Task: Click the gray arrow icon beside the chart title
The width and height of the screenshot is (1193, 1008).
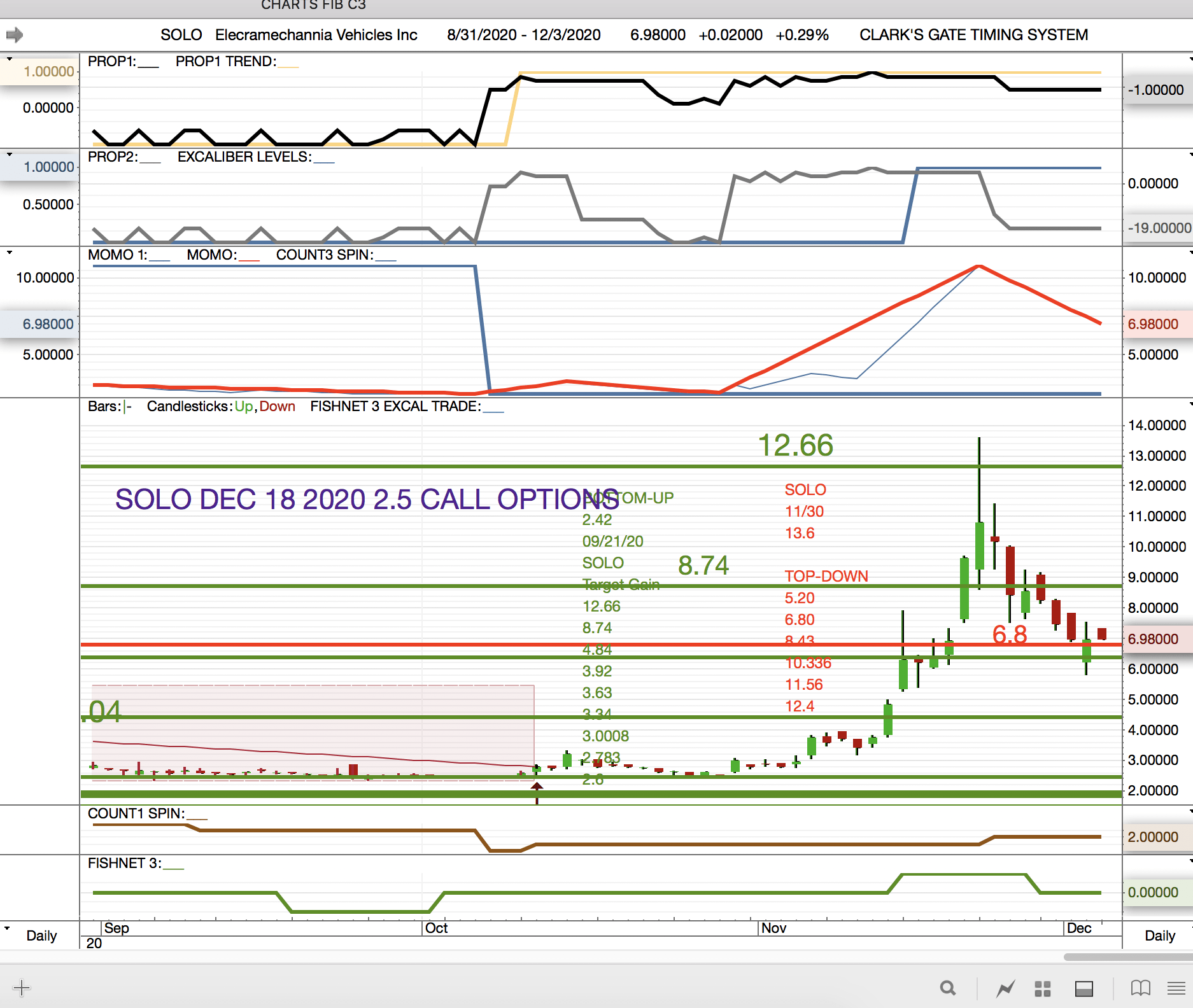Action: pos(15,34)
